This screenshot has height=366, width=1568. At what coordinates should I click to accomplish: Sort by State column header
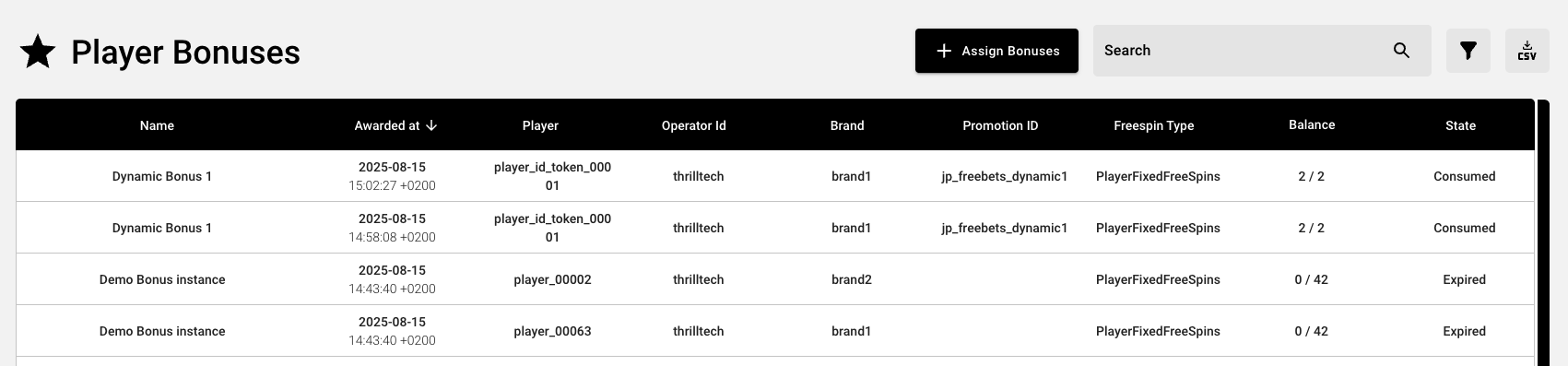click(x=1460, y=125)
